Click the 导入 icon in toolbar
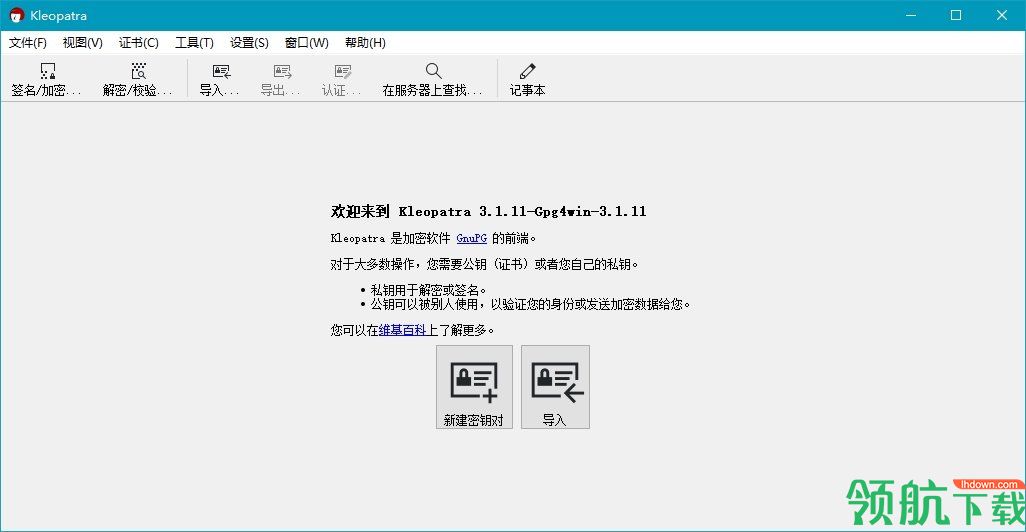The width and height of the screenshot is (1026, 532). [x=220, y=79]
